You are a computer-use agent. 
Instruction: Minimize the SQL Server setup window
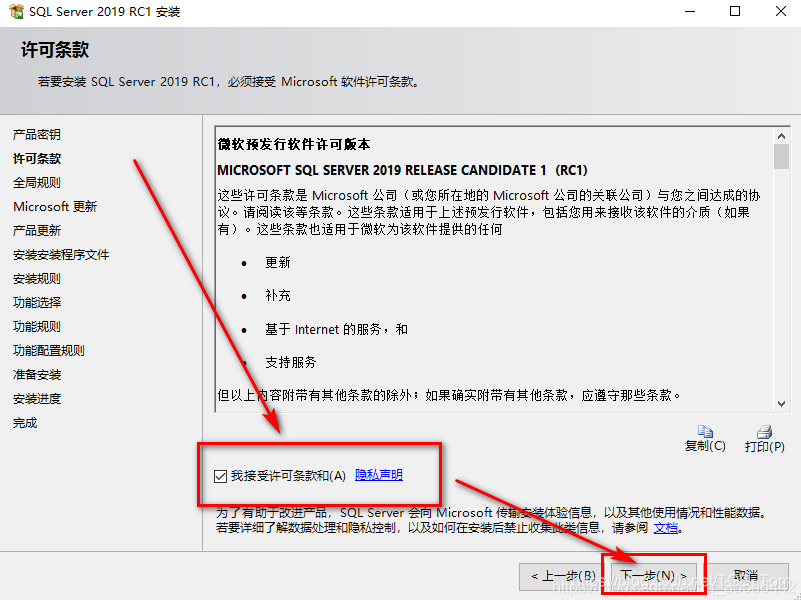coord(690,11)
